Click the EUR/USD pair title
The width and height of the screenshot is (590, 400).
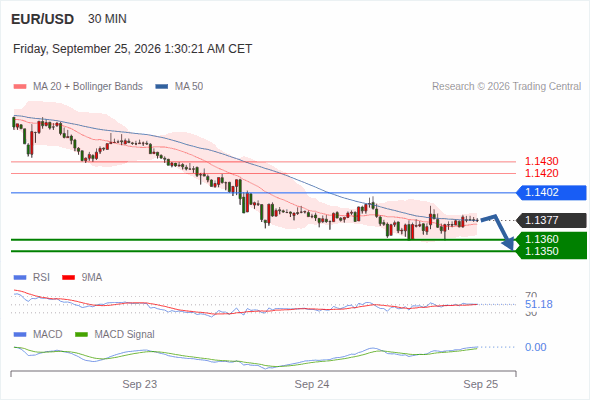coord(43,19)
